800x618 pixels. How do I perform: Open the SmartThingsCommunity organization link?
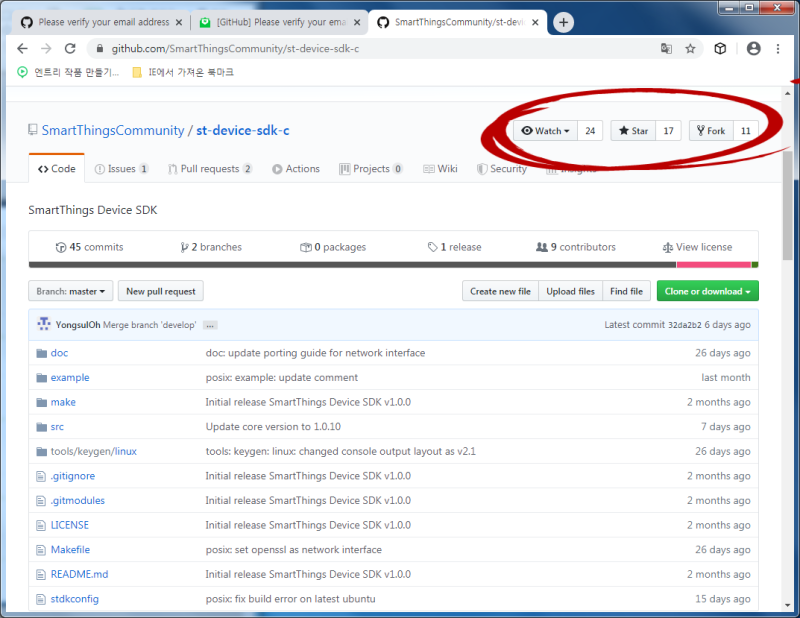[113, 131]
